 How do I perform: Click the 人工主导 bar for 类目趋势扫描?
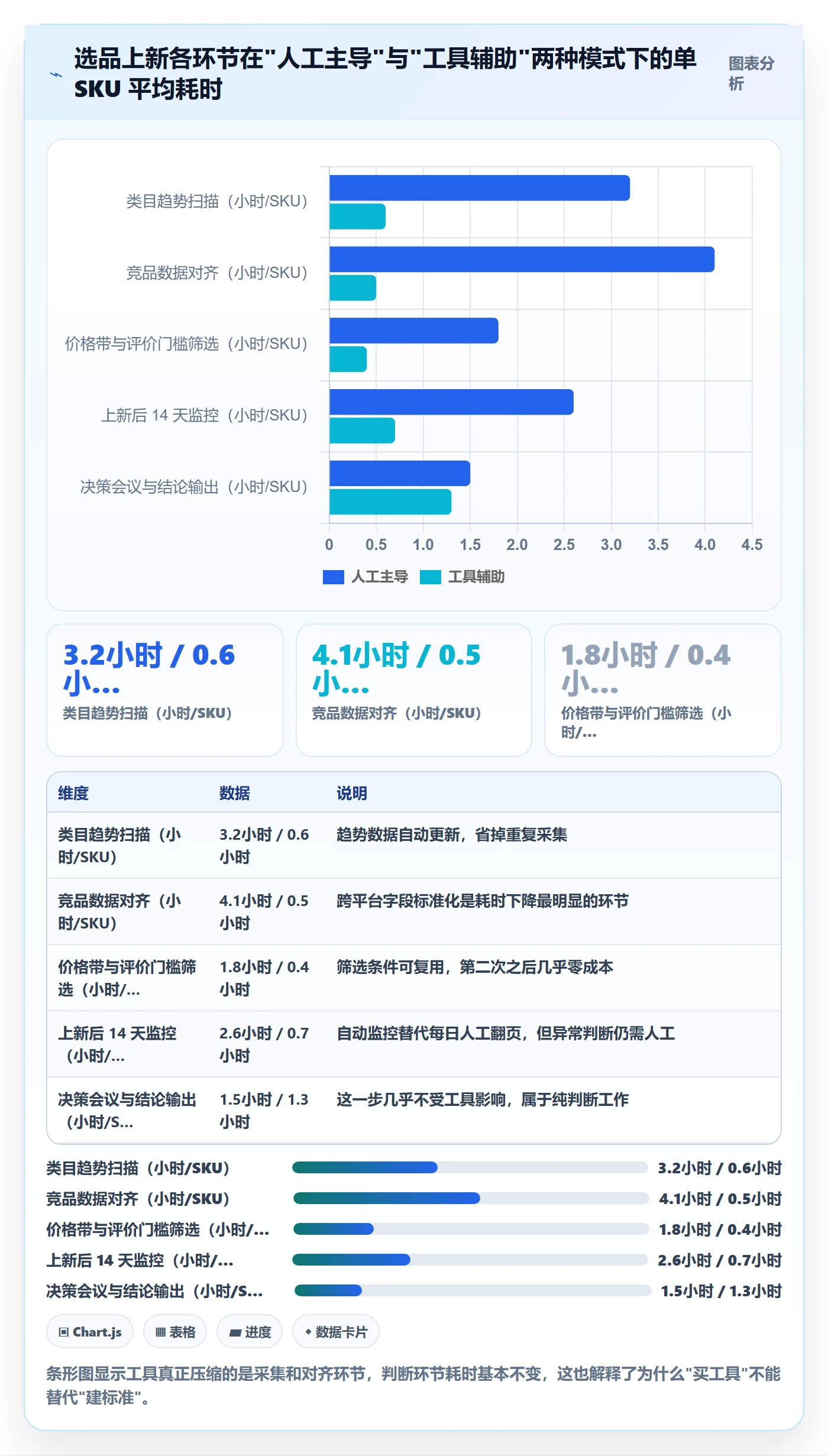(480, 188)
